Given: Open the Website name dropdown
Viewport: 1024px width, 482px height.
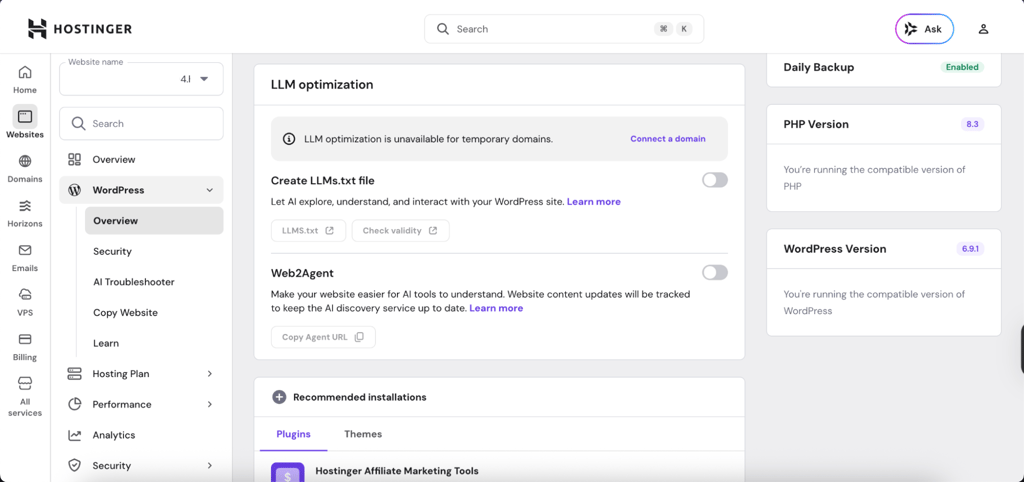Looking at the screenshot, I should pos(141,79).
